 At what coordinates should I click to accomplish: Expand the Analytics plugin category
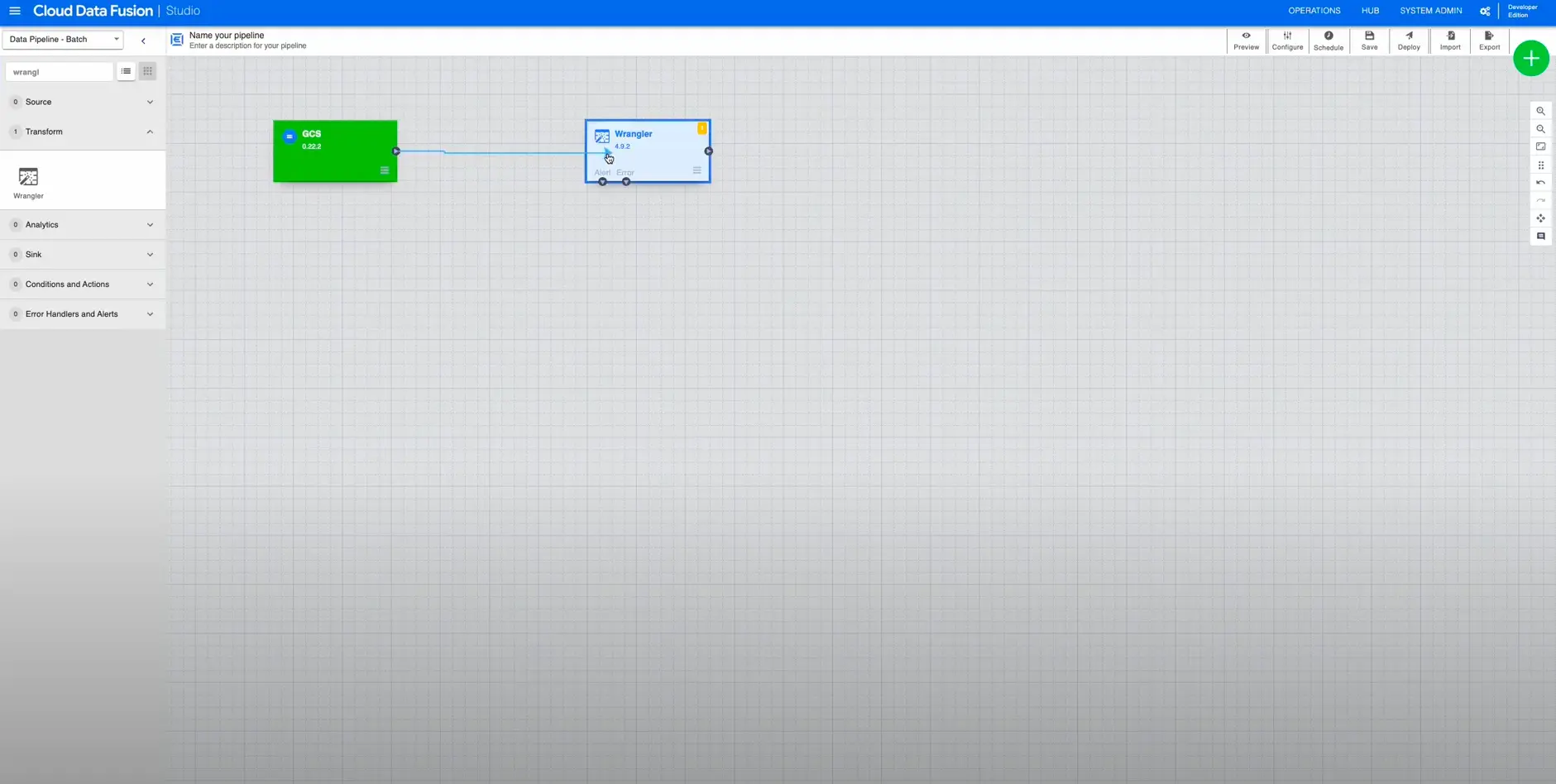[x=83, y=225]
